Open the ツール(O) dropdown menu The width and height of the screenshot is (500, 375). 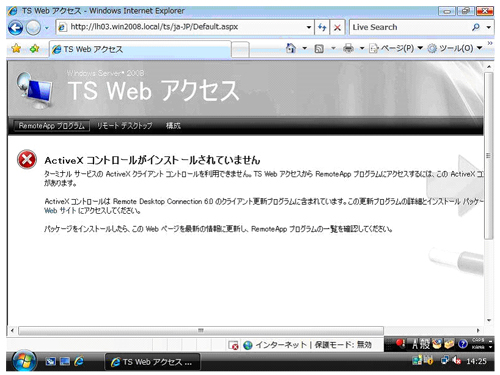click(455, 49)
